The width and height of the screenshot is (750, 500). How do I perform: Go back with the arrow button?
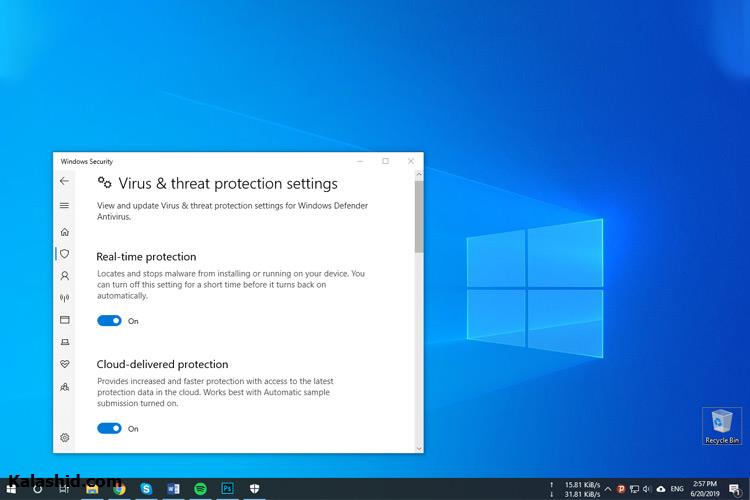pyautogui.click(x=65, y=181)
